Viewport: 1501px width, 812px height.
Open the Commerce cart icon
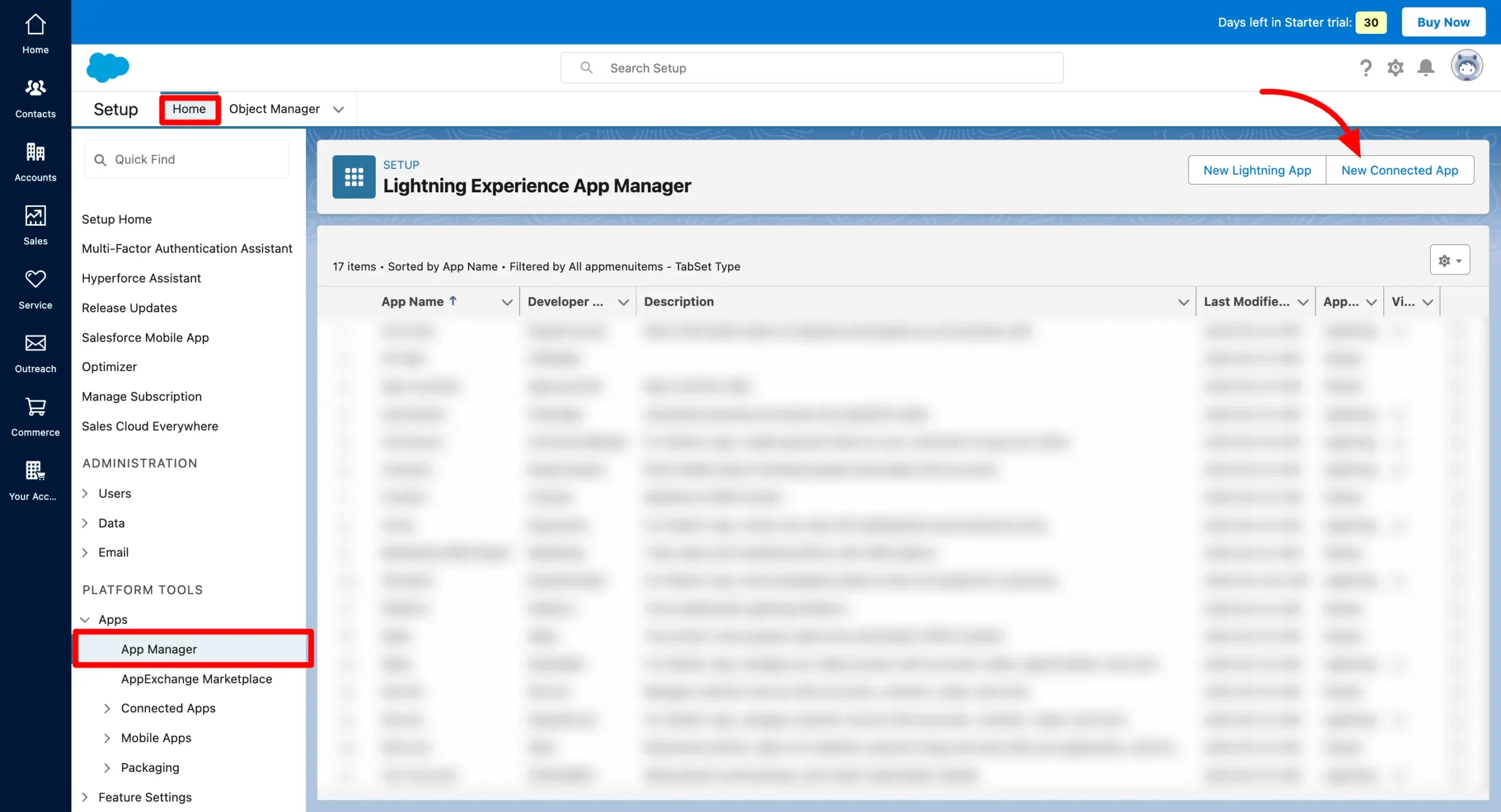pyautogui.click(x=35, y=406)
